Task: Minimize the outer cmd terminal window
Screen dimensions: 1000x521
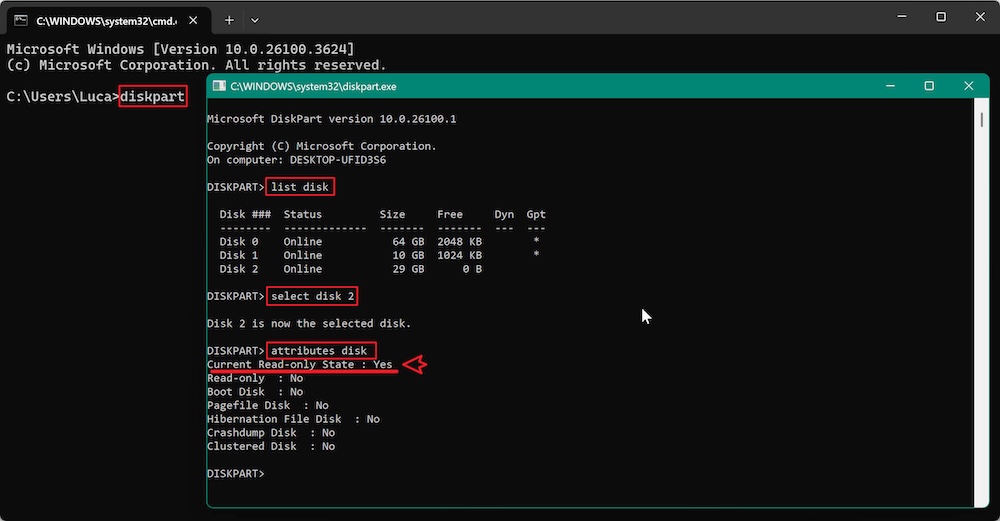Action: click(x=896, y=17)
